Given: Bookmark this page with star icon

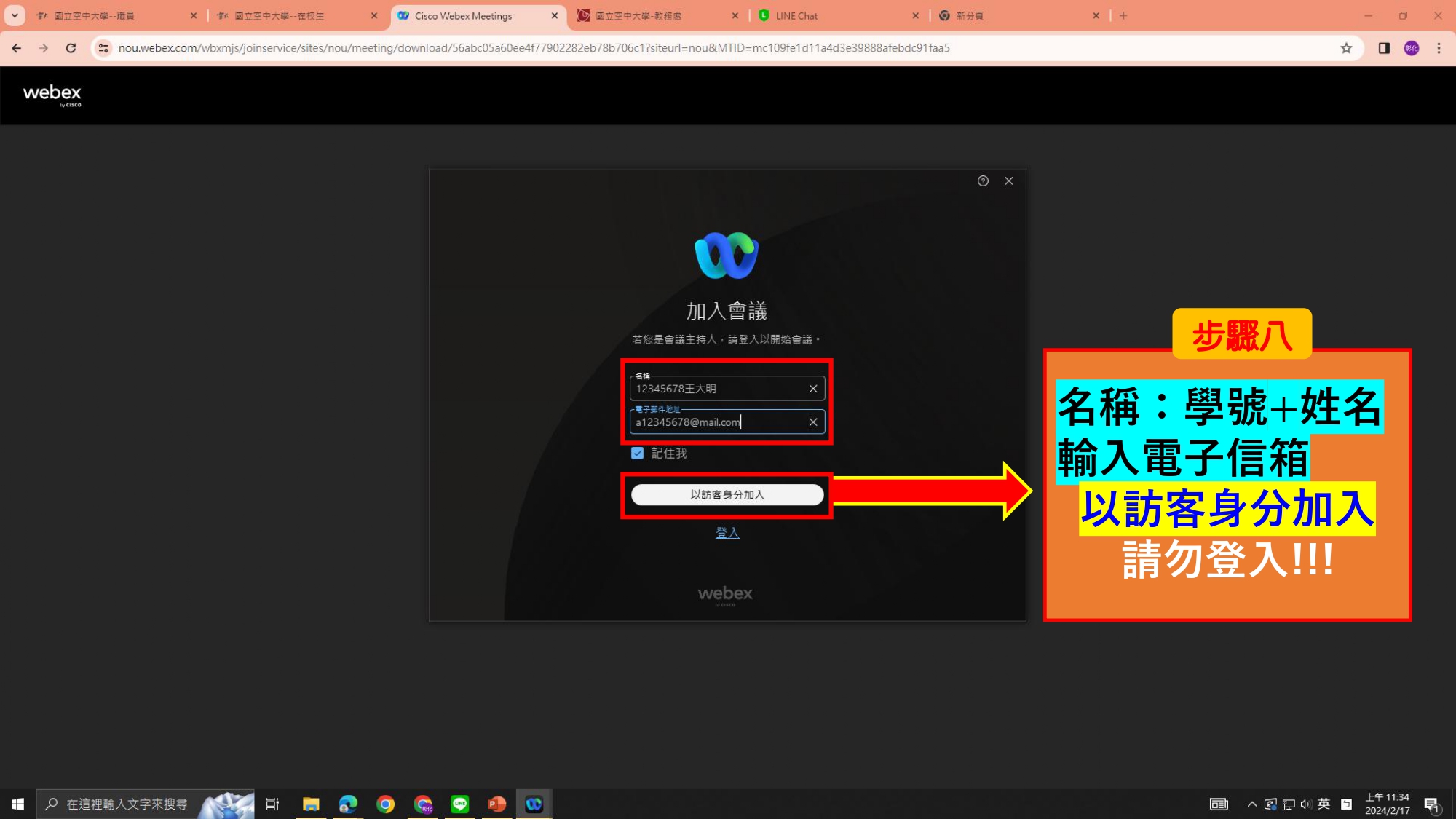Looking at the screenshot, I should point(1346,48).
